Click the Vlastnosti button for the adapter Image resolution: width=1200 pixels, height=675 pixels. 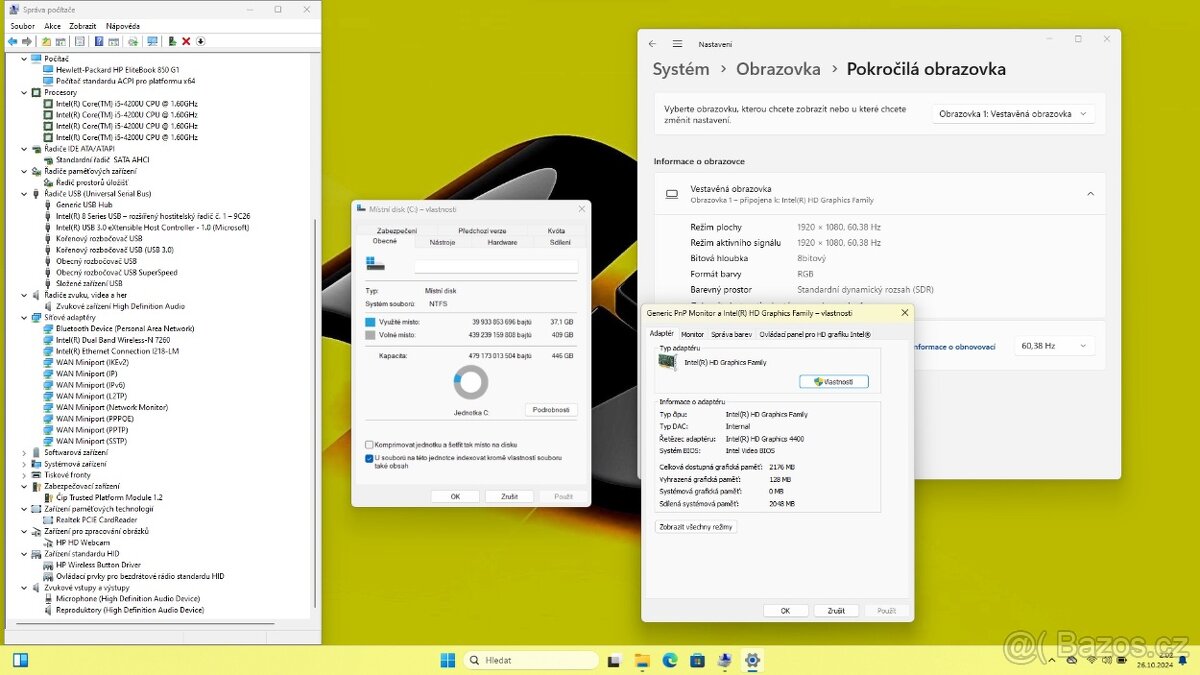(834, 382)
